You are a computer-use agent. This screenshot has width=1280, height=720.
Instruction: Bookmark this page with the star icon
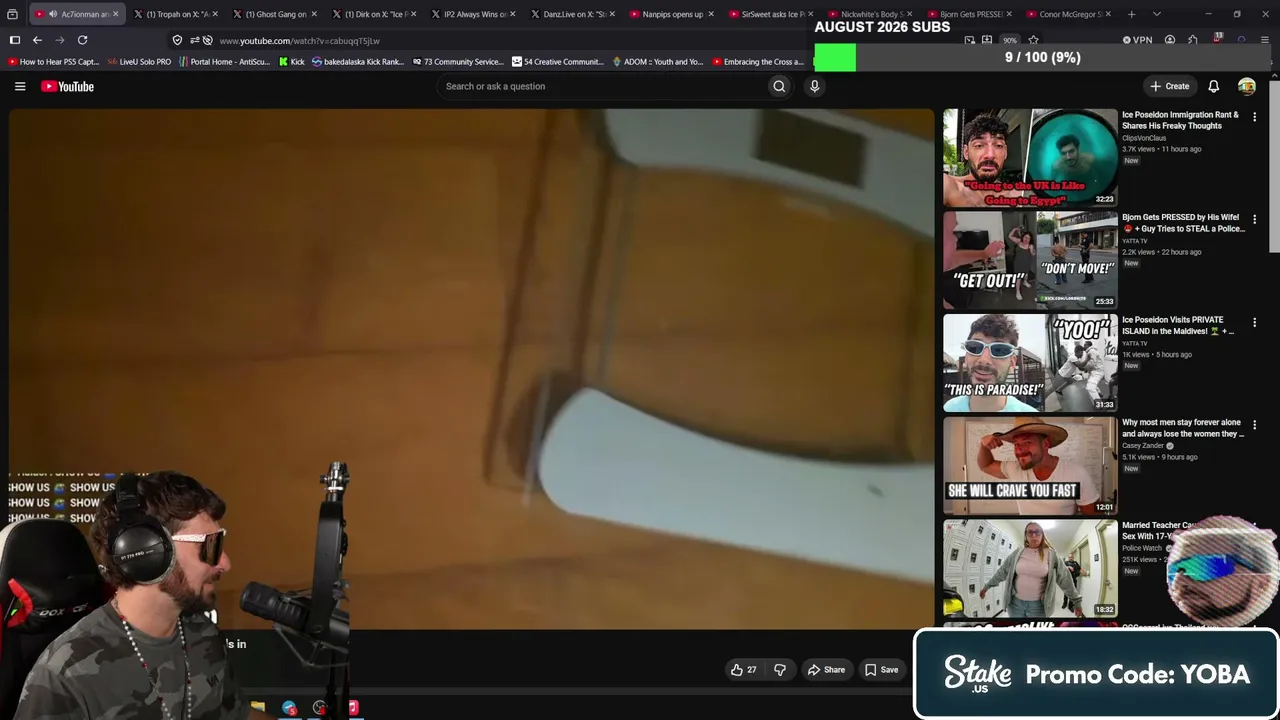tap(1033, 40)
